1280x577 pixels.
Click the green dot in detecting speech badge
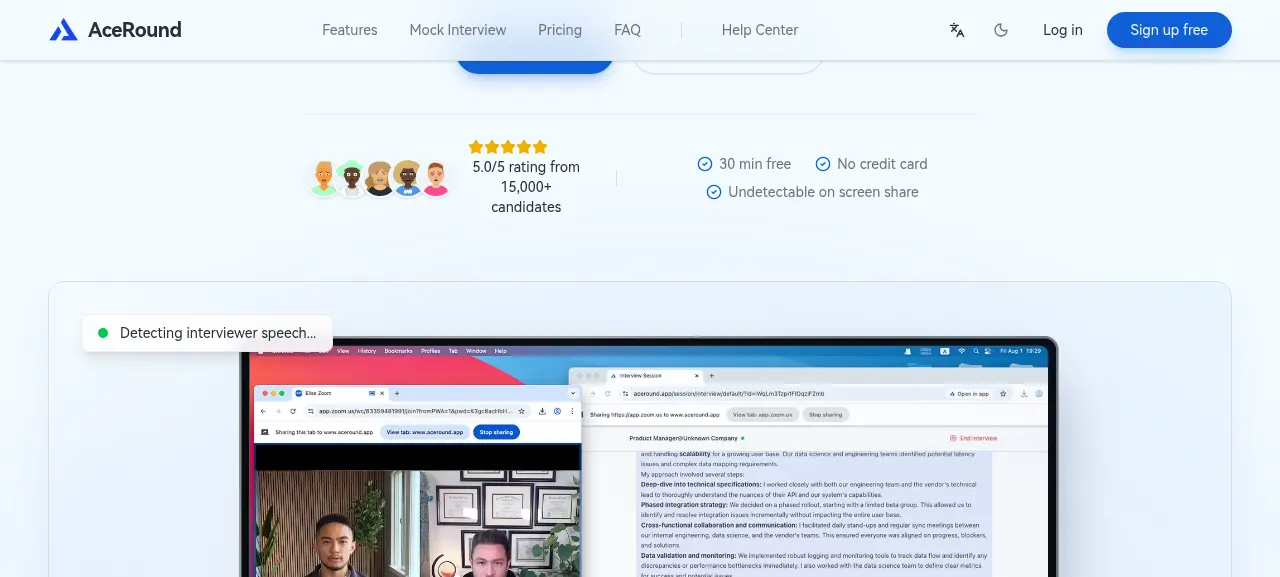[x=102, y=333]
